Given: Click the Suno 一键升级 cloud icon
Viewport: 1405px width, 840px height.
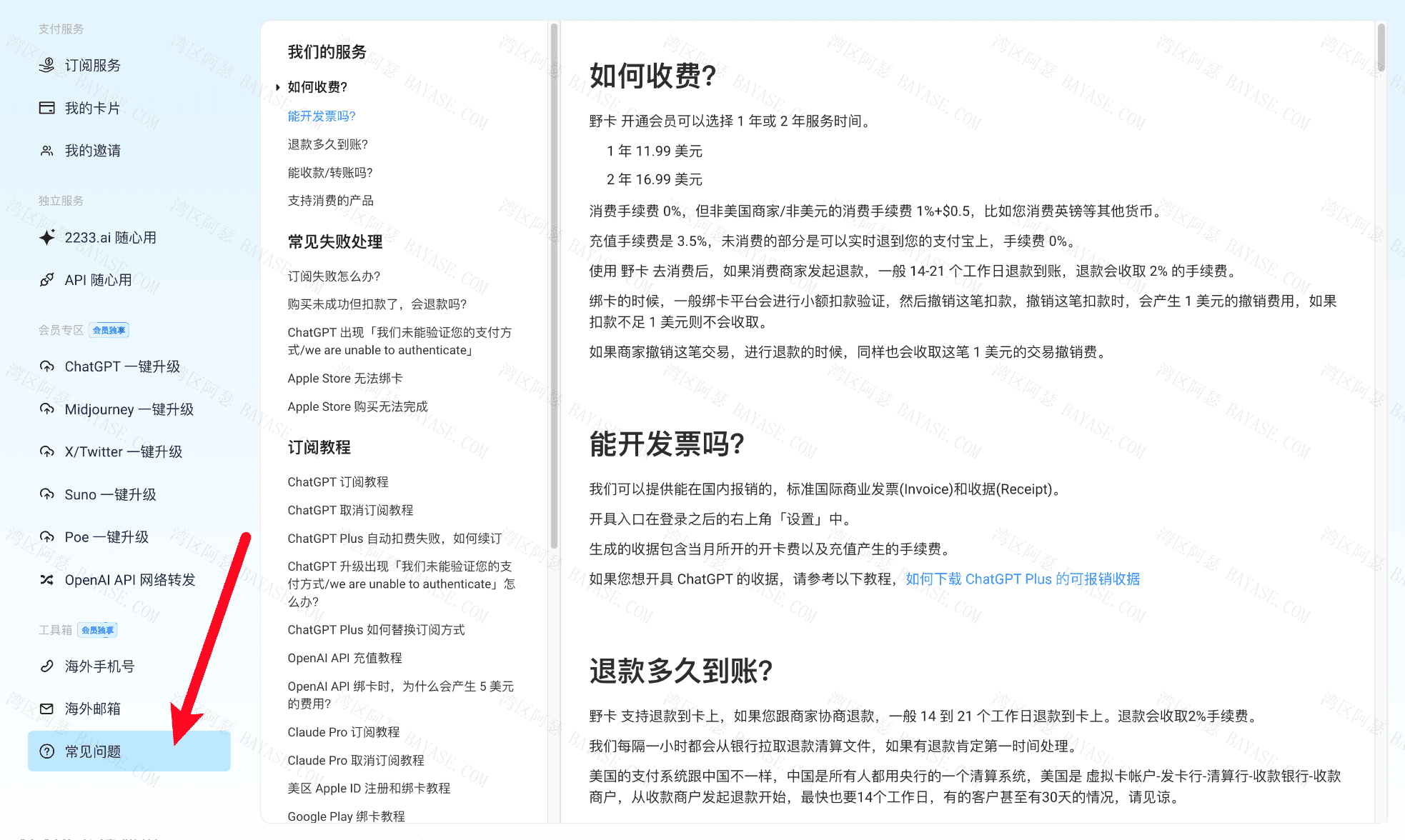Looking at the screenshot, I should [46, 494].
